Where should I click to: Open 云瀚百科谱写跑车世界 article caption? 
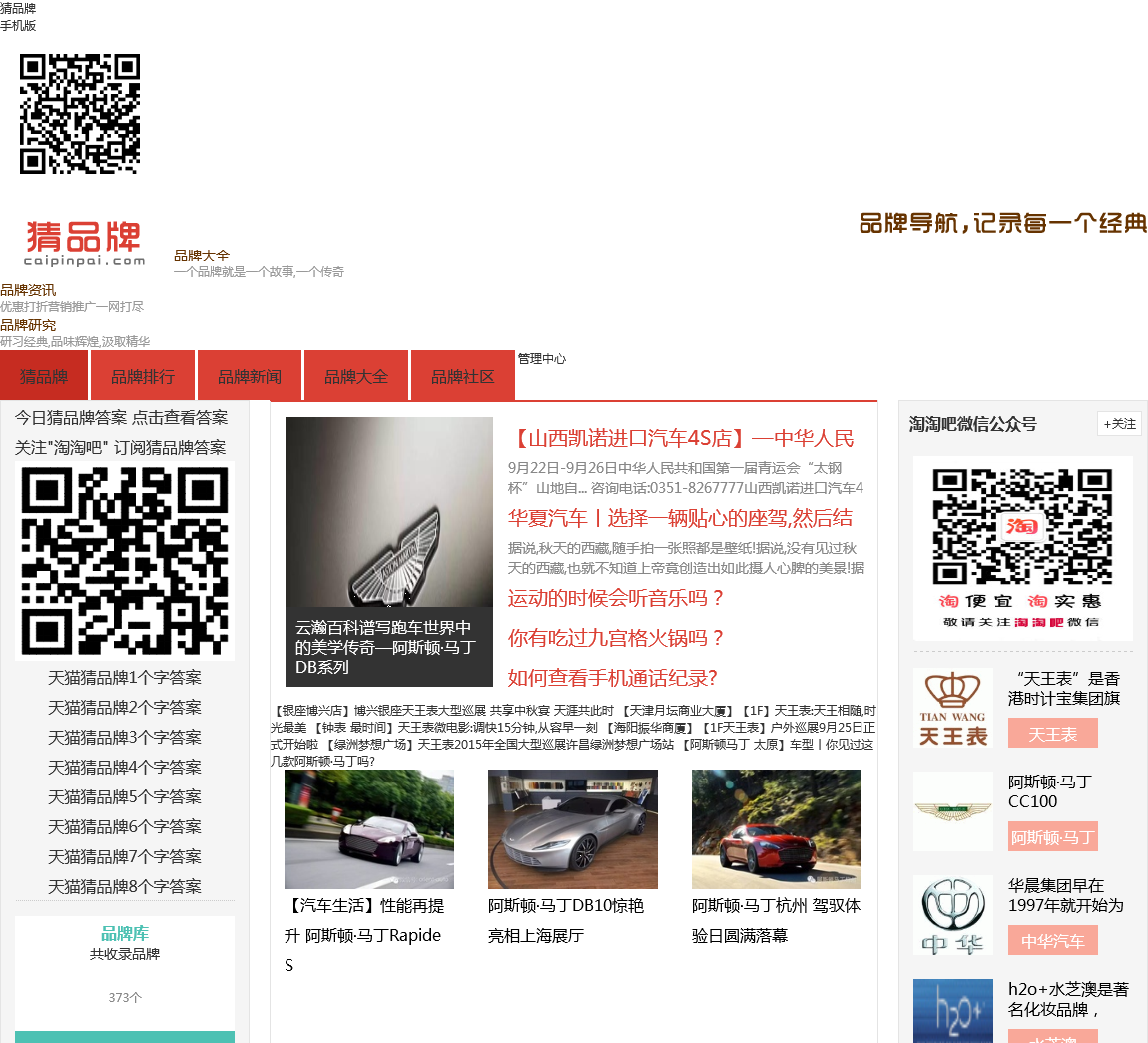(x=386, y=647)
